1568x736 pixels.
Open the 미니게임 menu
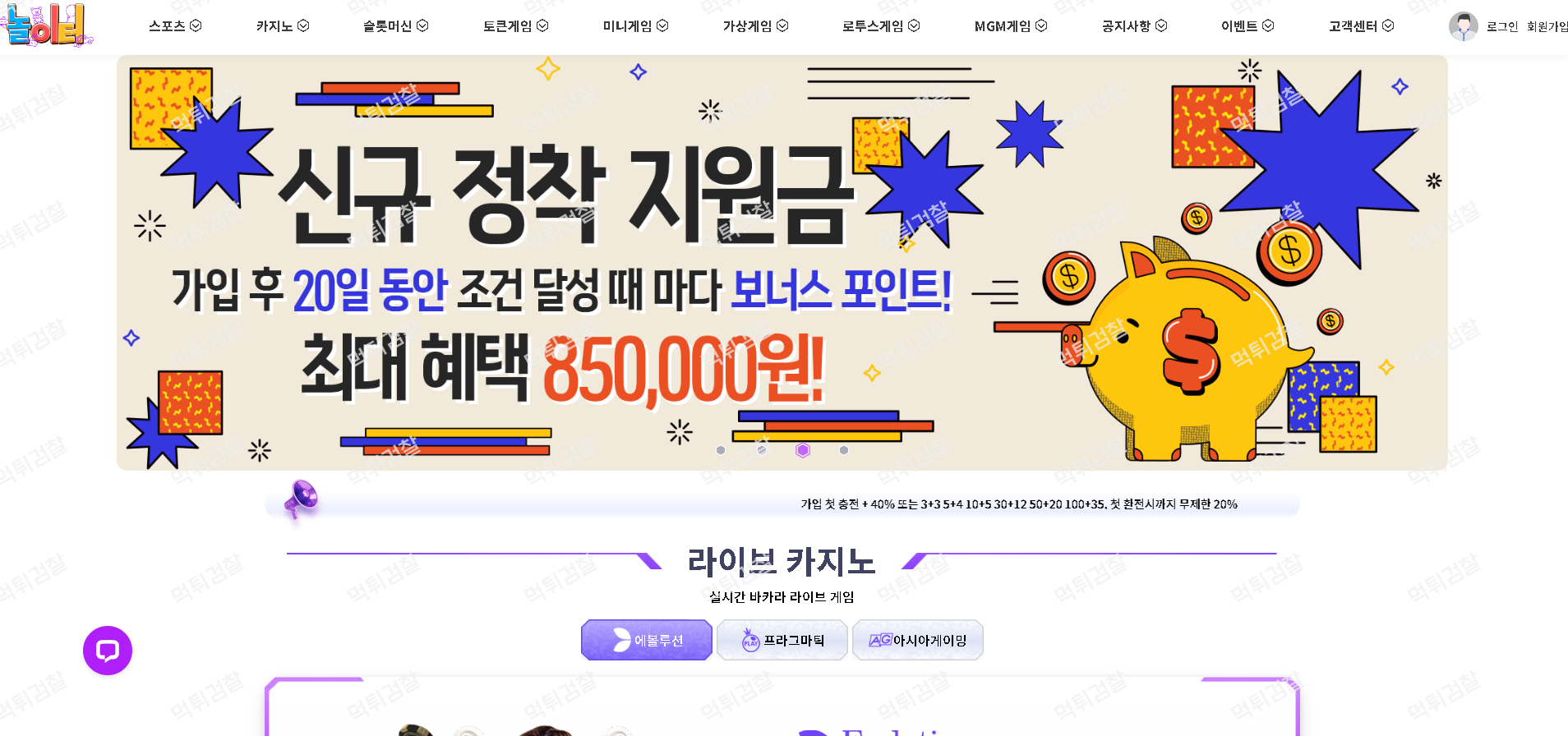pos(635,26)
